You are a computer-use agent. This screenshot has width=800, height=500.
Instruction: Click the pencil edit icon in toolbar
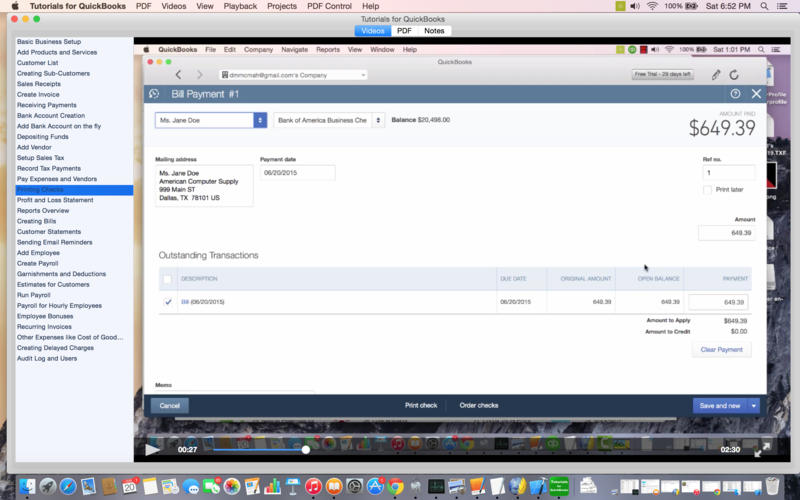tap(716, 75)
